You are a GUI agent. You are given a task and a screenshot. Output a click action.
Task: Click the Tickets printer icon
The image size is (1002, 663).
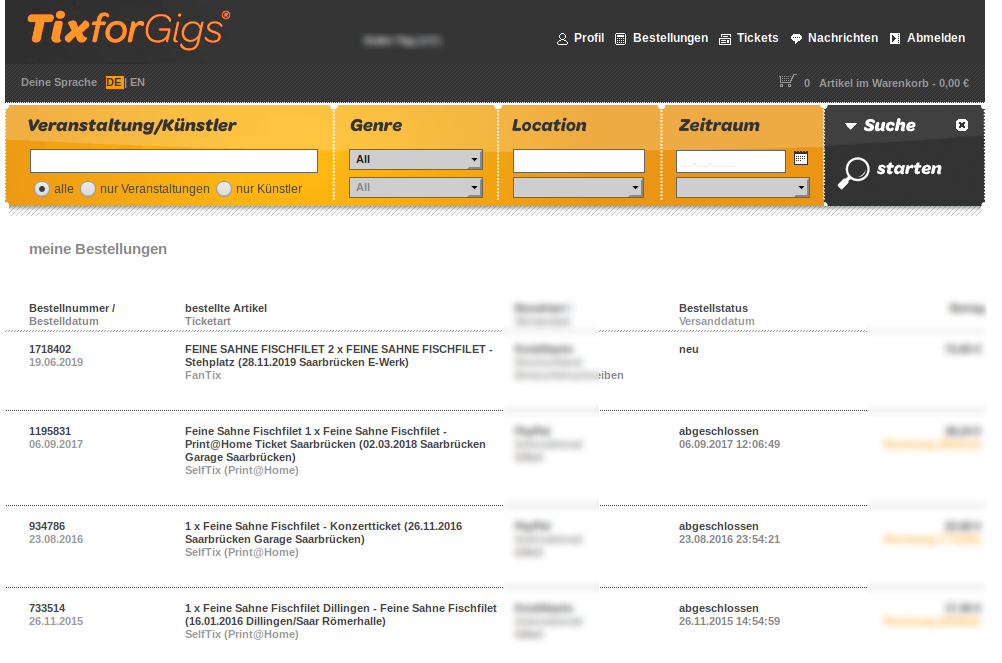(725, 39)
